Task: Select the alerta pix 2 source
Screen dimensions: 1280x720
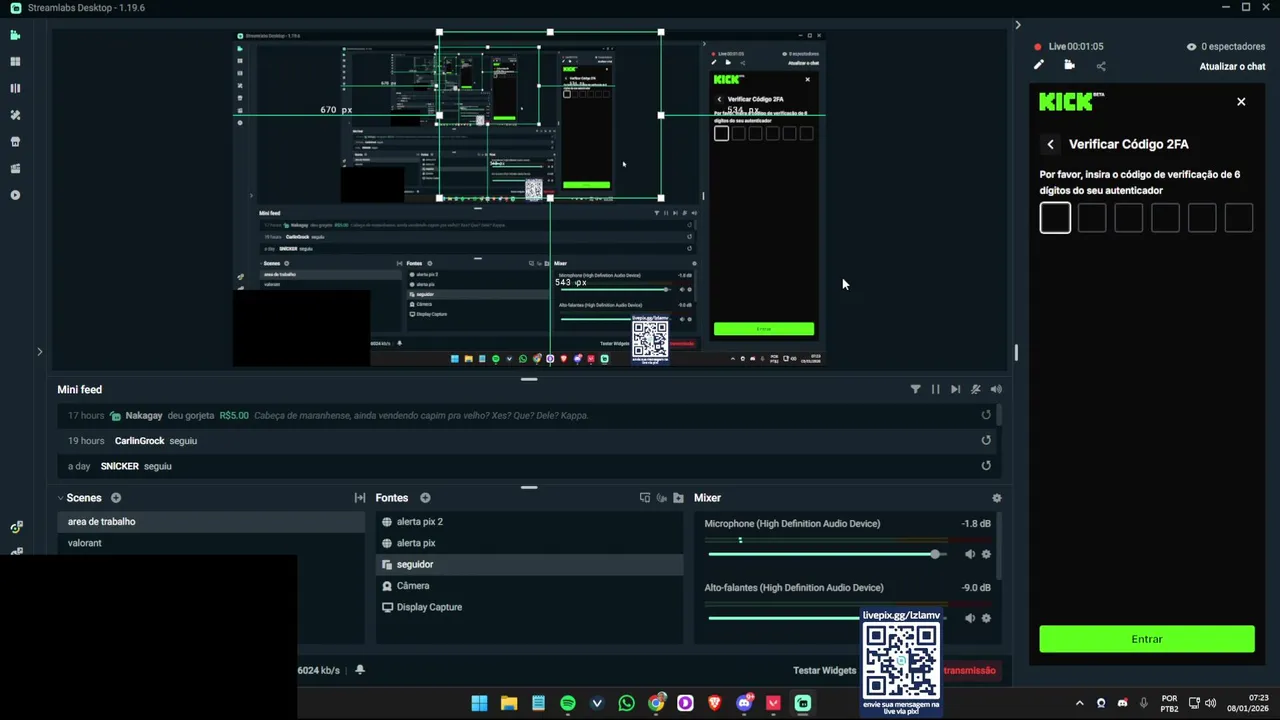Action: [x=529, y=522]
